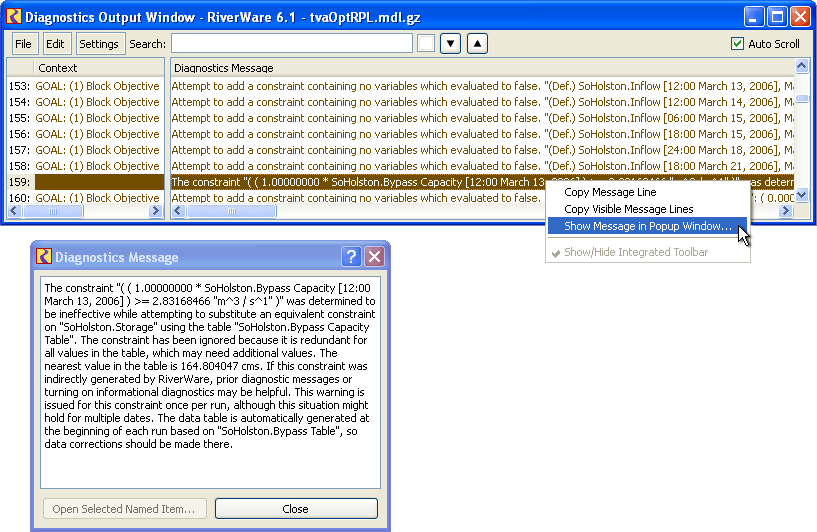Image resolution: width=817 pixels, height=532 pixels.
Task: Click Context pane right scroll arrow
Action: (155, 211)
